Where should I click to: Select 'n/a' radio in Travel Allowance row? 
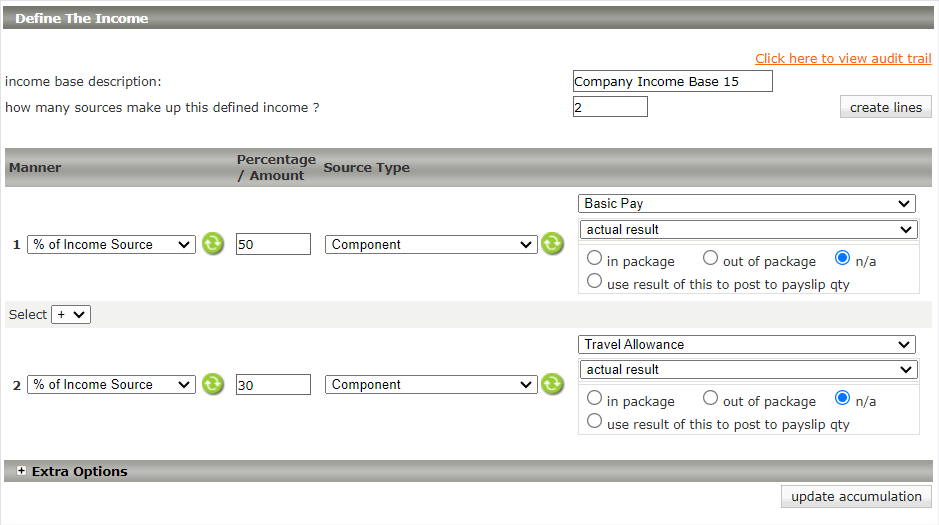[842, 399]
